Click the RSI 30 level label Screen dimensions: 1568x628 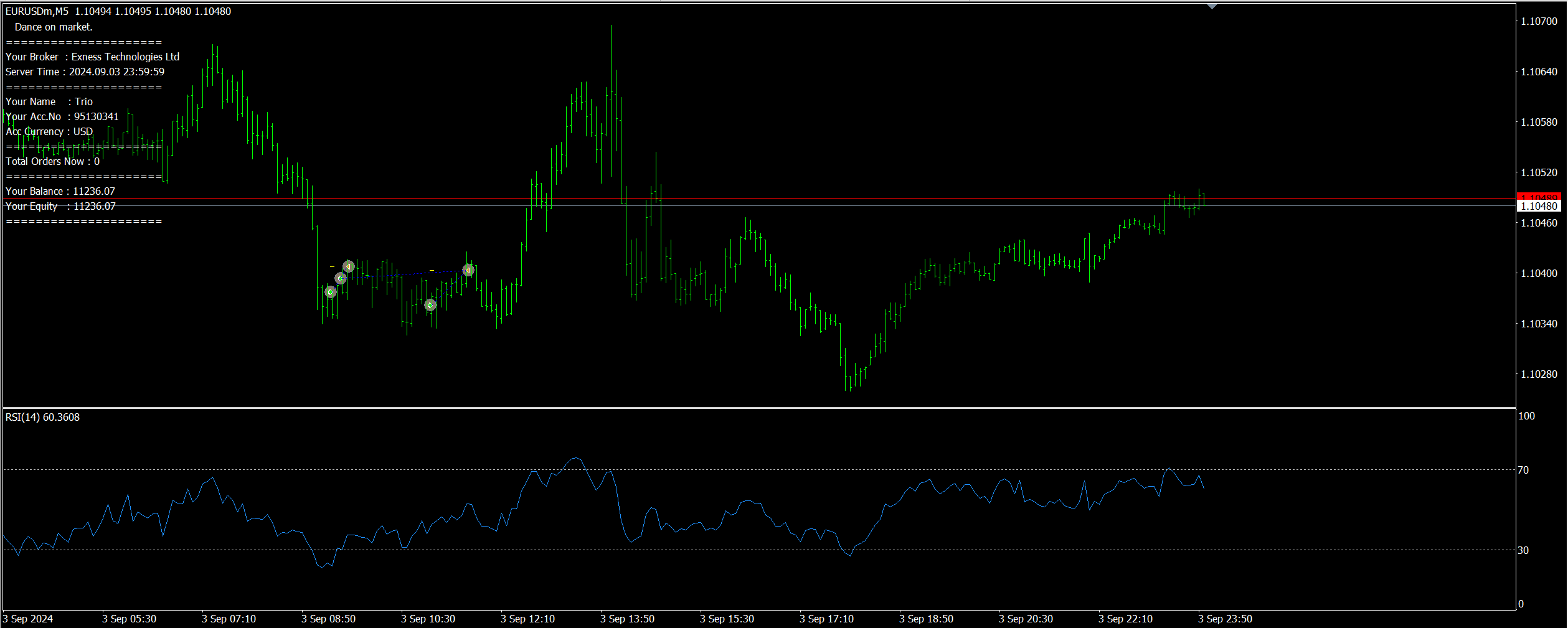pyautogui.click(x=1523, y=550)
